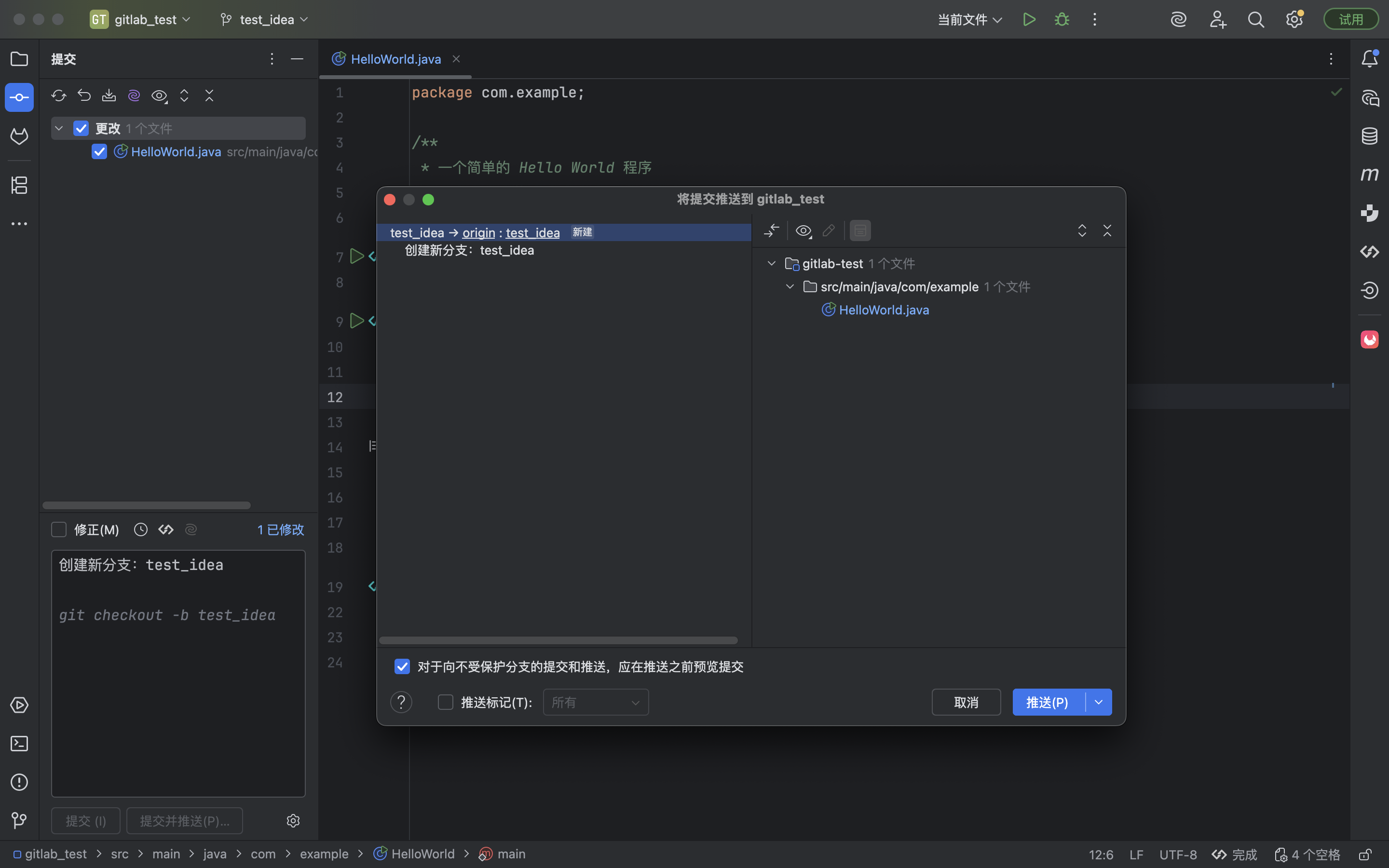Screen dimensions: 1389x868
Task: Enable the 推送标记(T) checkbox
Action: [x=446, y=702]
